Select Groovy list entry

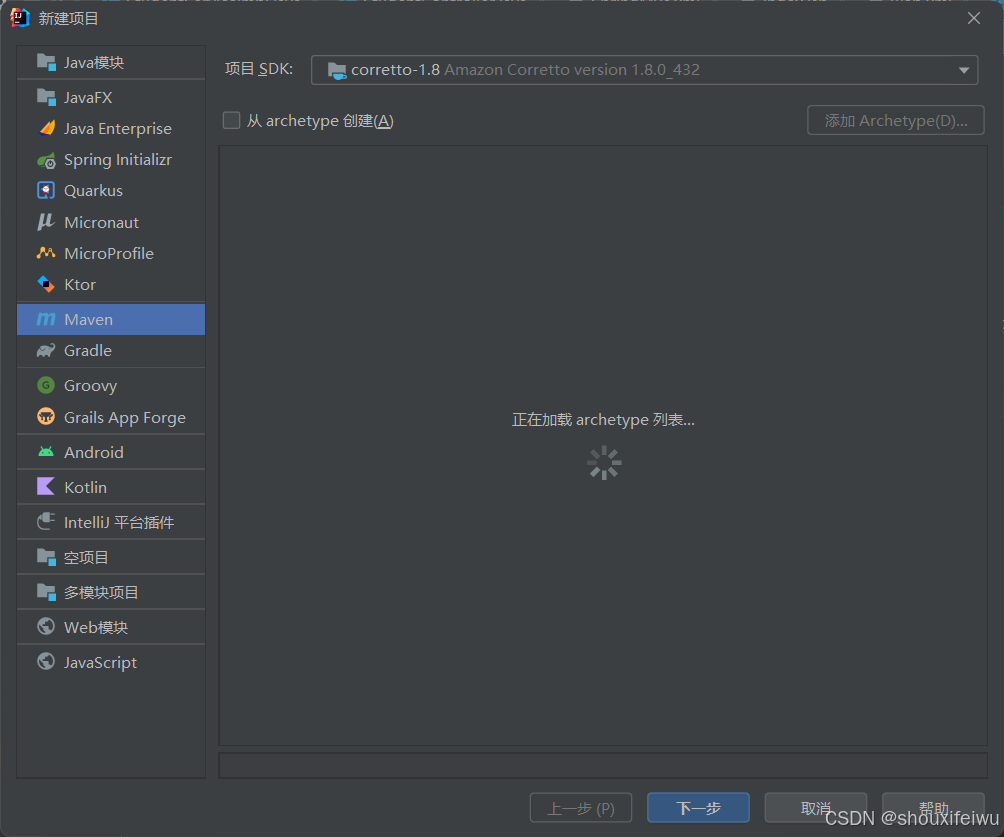(x=111, y=385)
